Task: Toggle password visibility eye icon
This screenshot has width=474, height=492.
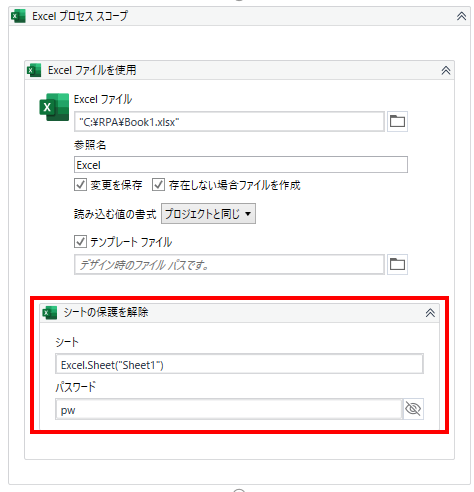Action: coord(413,409)
